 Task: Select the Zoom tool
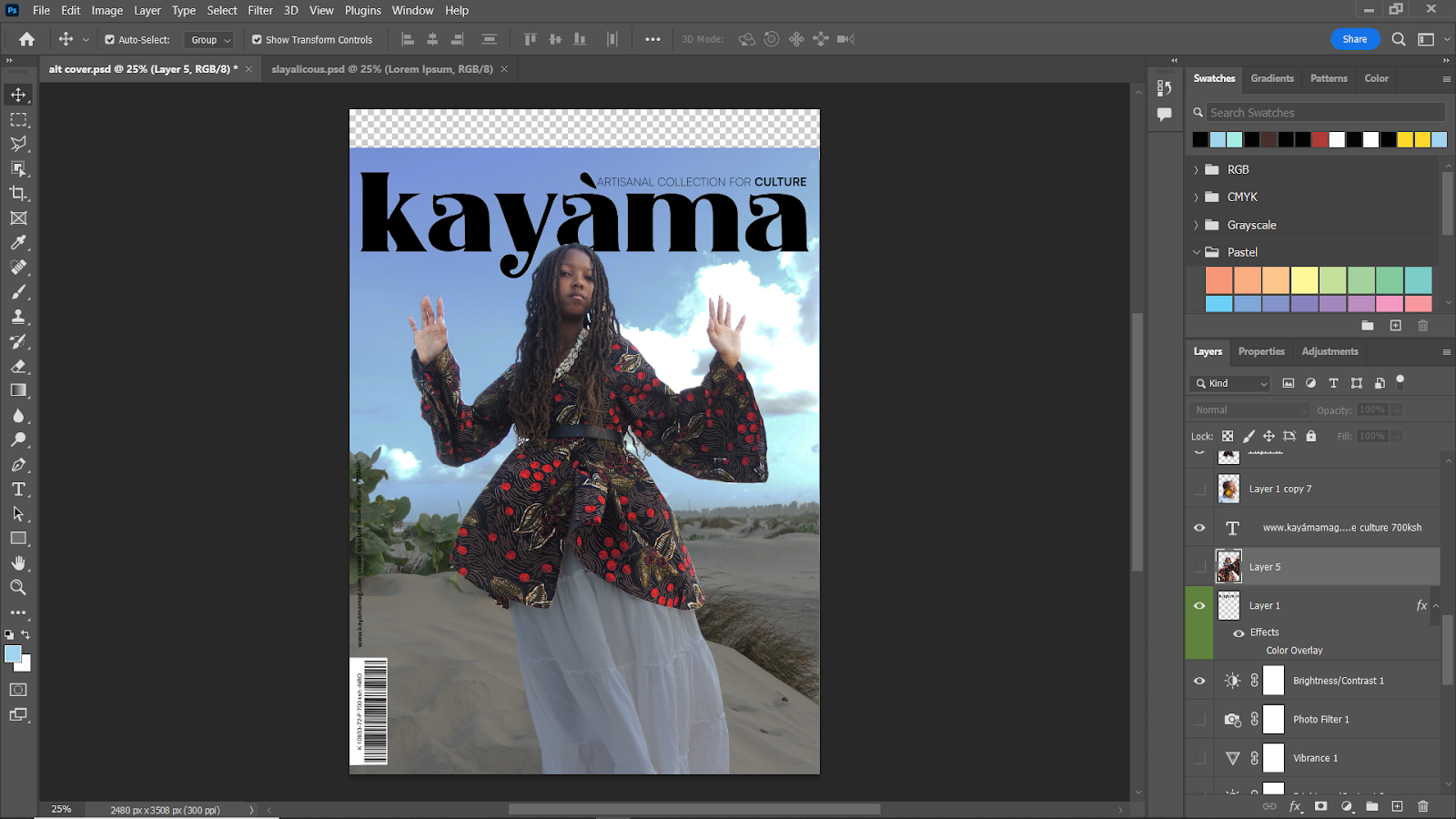tap(18, 588)
